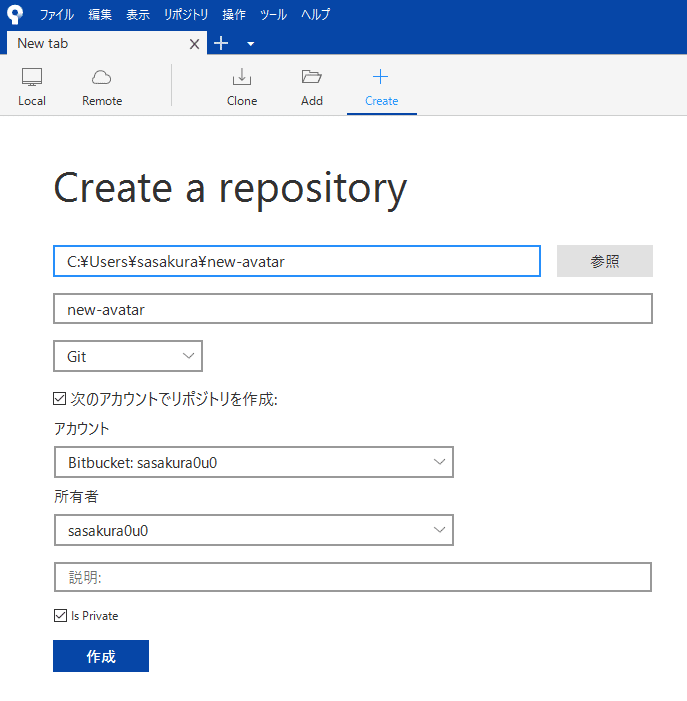The width and height of the screenshot is (687, 701).
Task: Open the Bitbucket account dropdown
Action: [x=254, y=462]
